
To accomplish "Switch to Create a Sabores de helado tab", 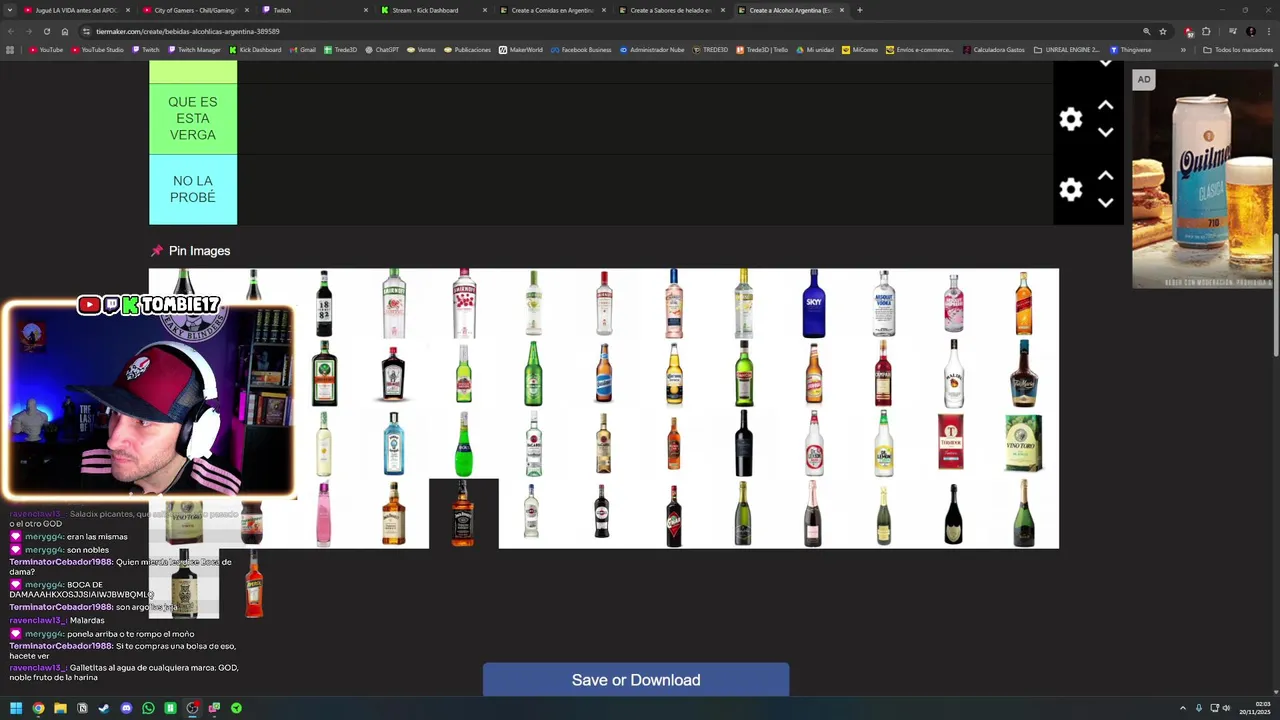I will (x=672, y=10).
